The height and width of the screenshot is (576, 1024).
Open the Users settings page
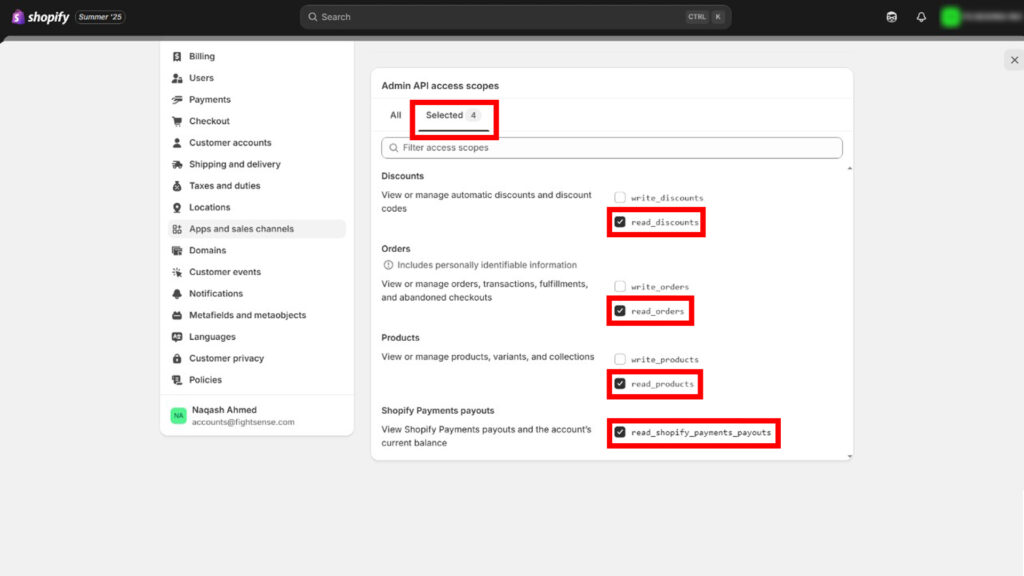click(201, 78)
